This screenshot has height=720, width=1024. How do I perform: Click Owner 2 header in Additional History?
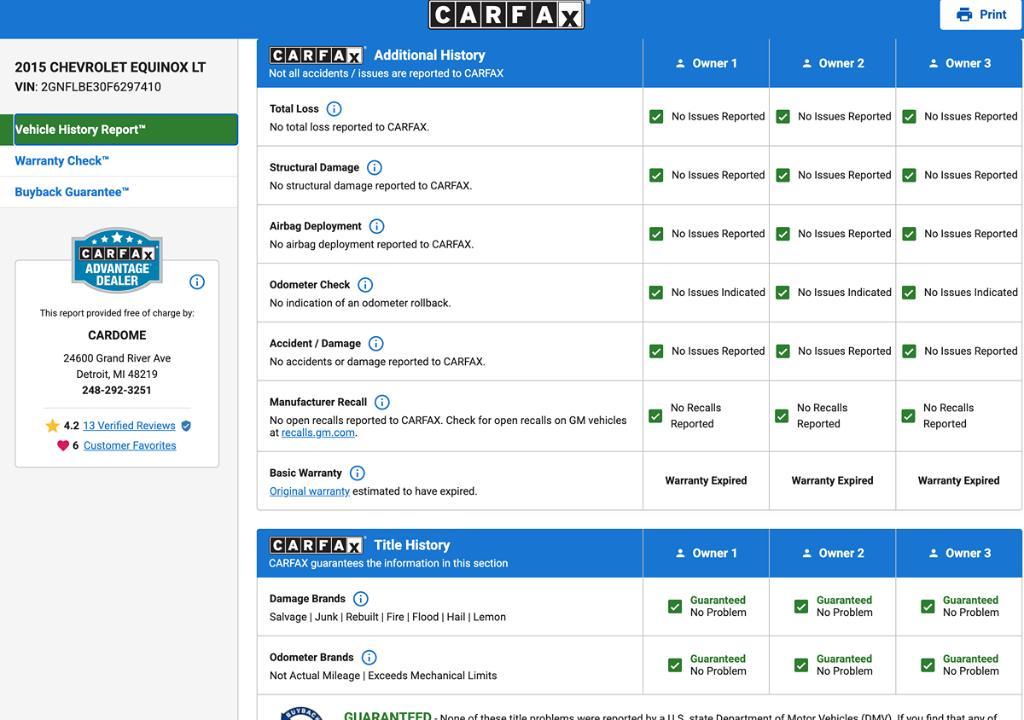coord(833,63)
